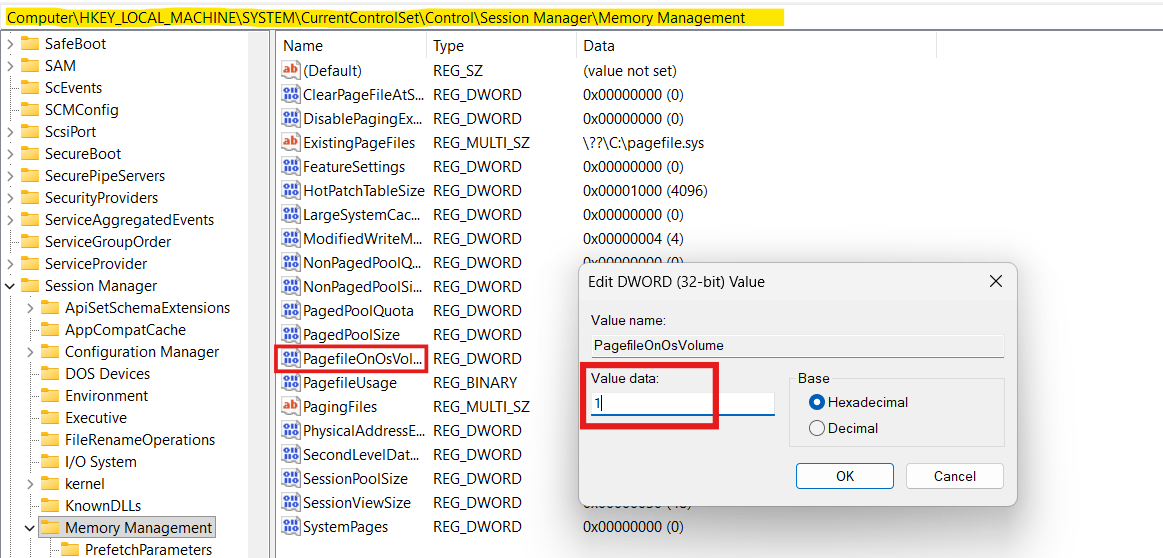Expand the kernel key
This screenshot has height=558, width=1163.
30,484
